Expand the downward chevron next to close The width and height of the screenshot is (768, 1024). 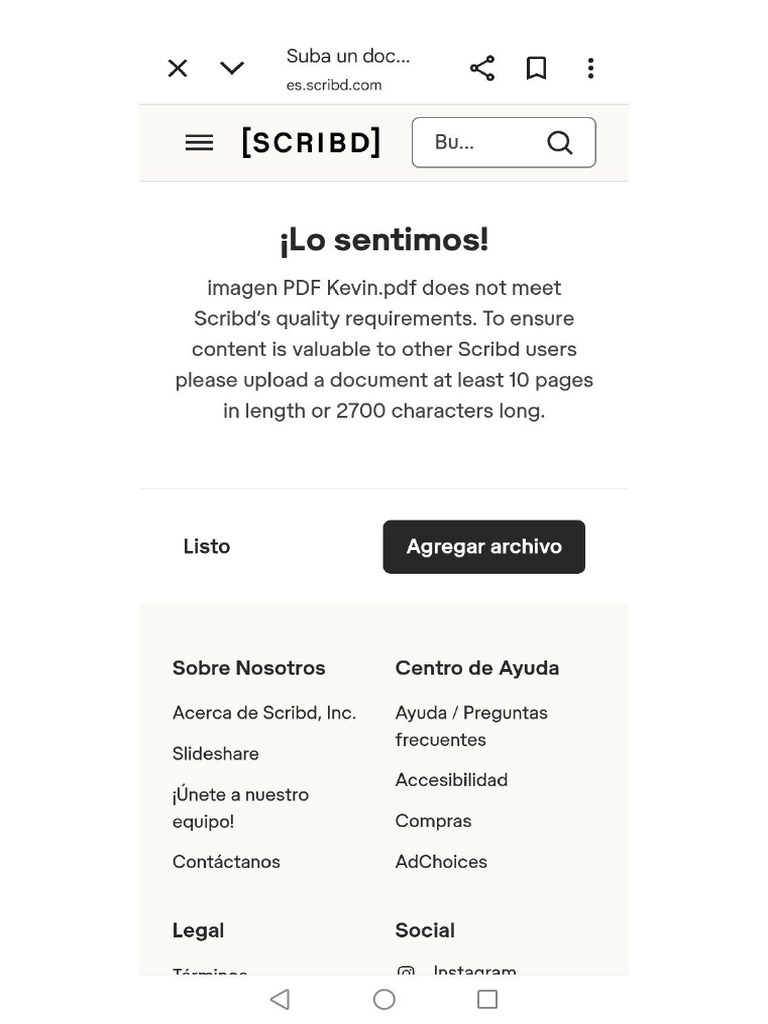[232, 68]
